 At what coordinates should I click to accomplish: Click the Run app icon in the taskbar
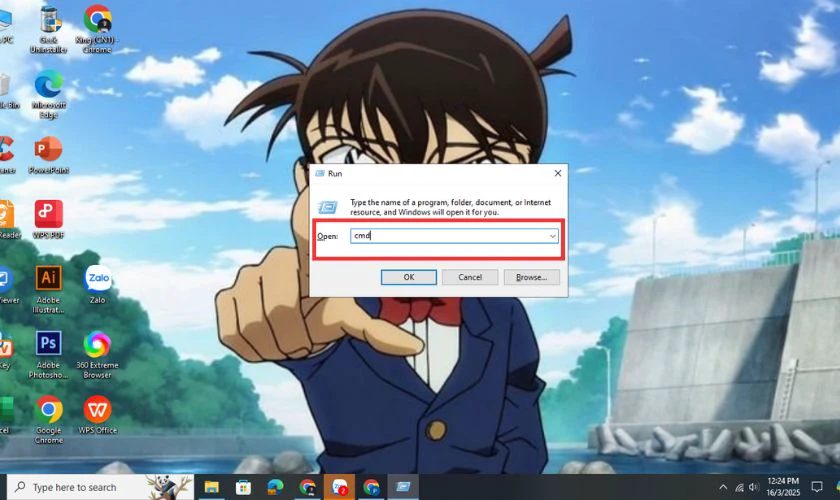pyautogui.click(x=403, y=487)
